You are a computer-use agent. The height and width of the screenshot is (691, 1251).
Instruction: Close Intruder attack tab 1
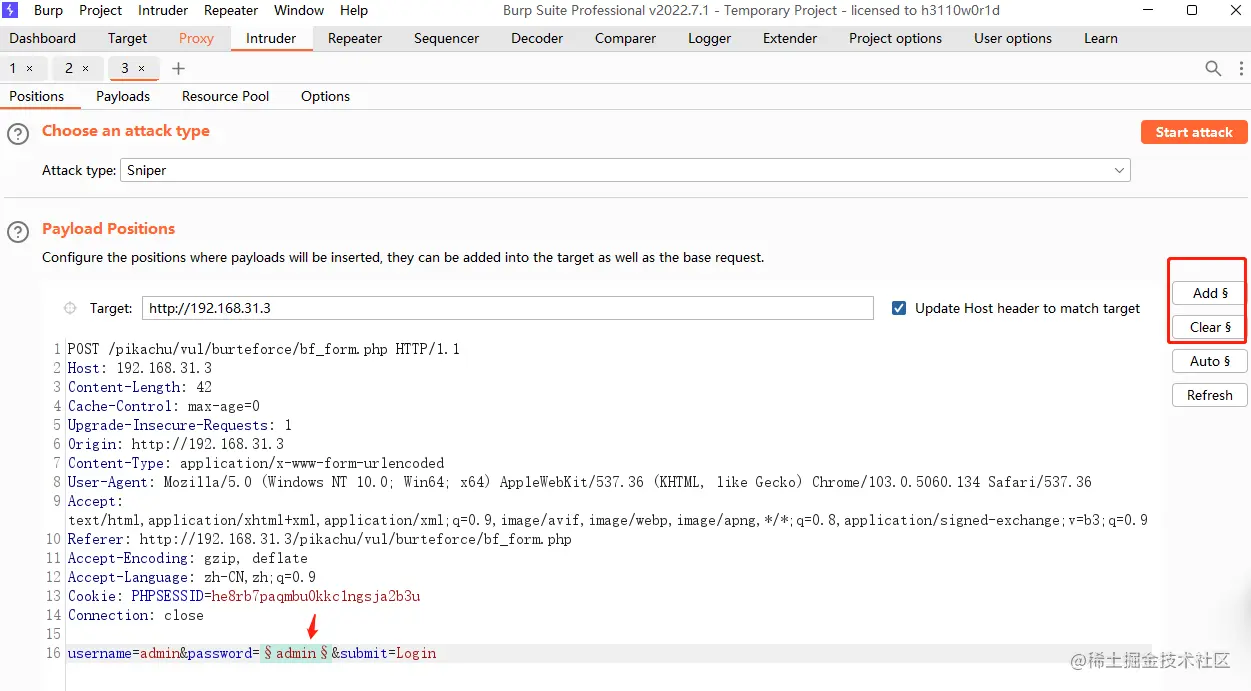pyautogui.click(x=30, y=68)
